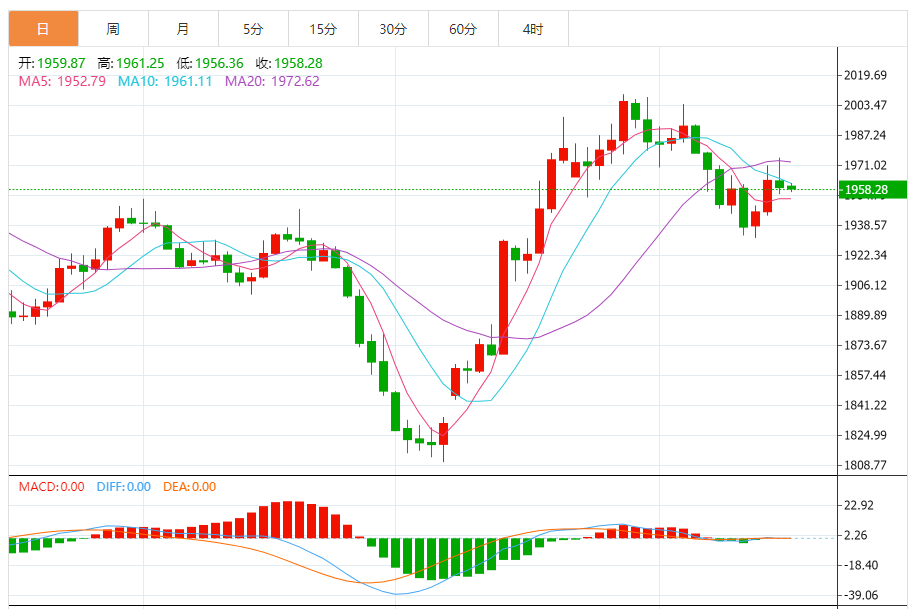This screenshot has width=914, height=609.
Task: Click the 1873.67 price axis label
Action: (865, 345)
